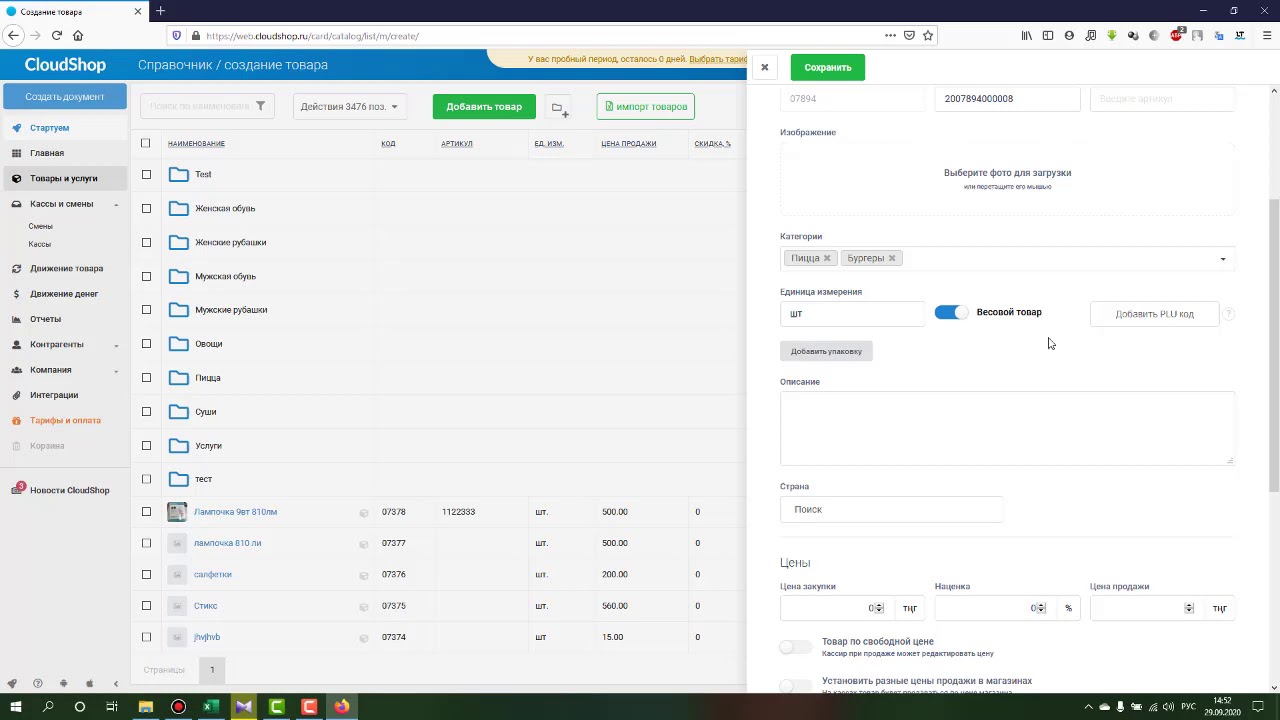Open Товары и услуги section
This screenshot has height=720, width=1280.
63,178
